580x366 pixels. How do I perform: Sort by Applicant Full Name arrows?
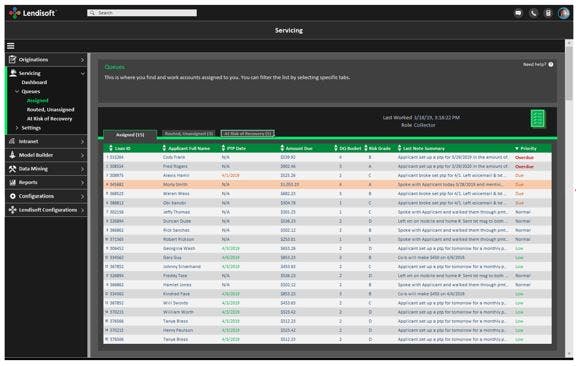[x=164, y=148]
